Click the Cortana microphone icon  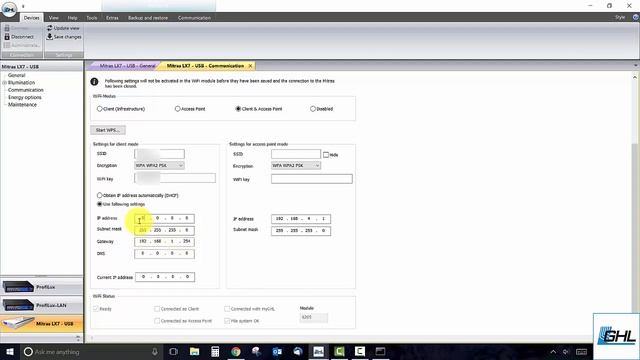155,352
